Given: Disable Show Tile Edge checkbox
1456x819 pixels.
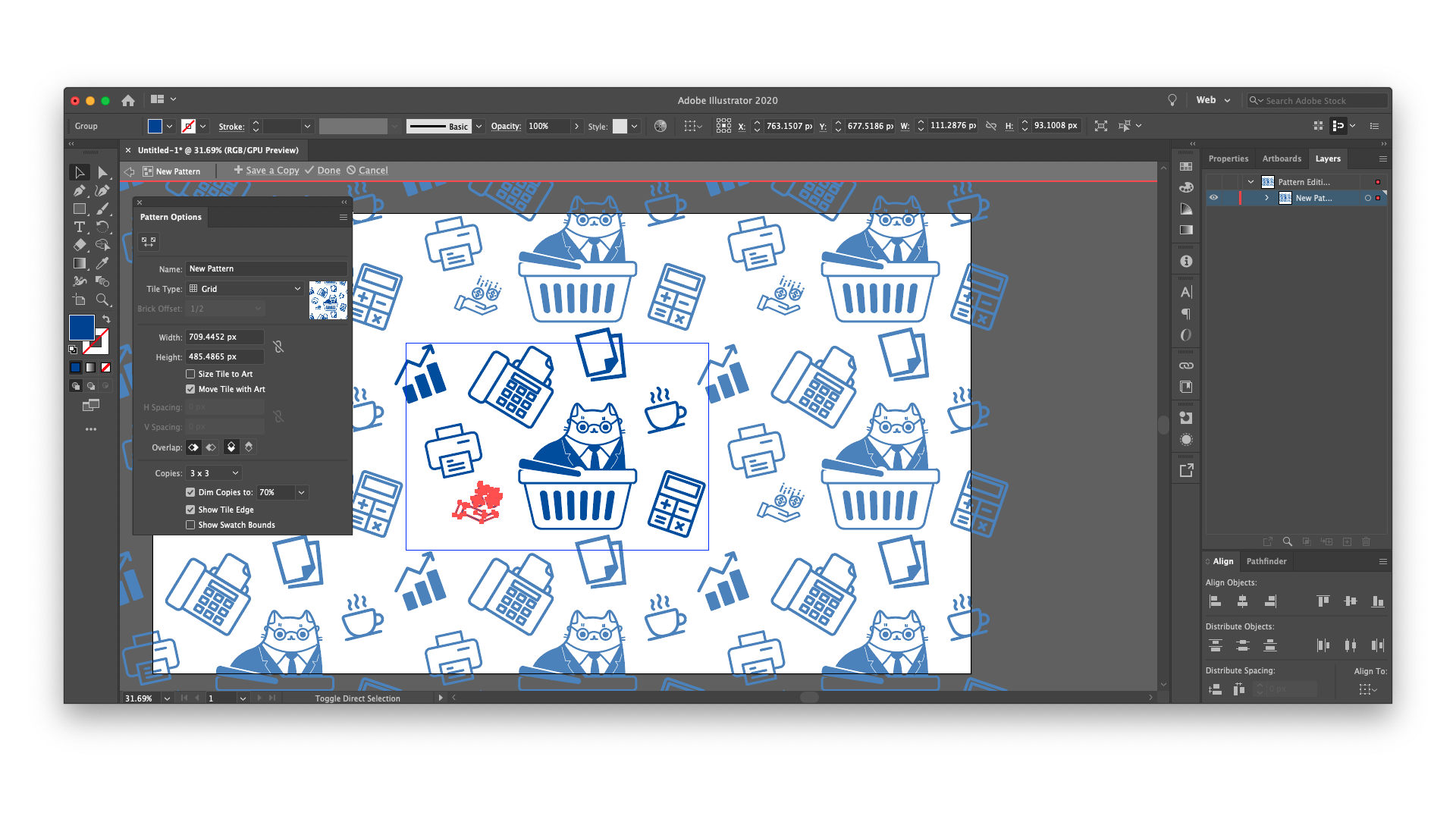Looking at the screenshot, I should 190,510.
